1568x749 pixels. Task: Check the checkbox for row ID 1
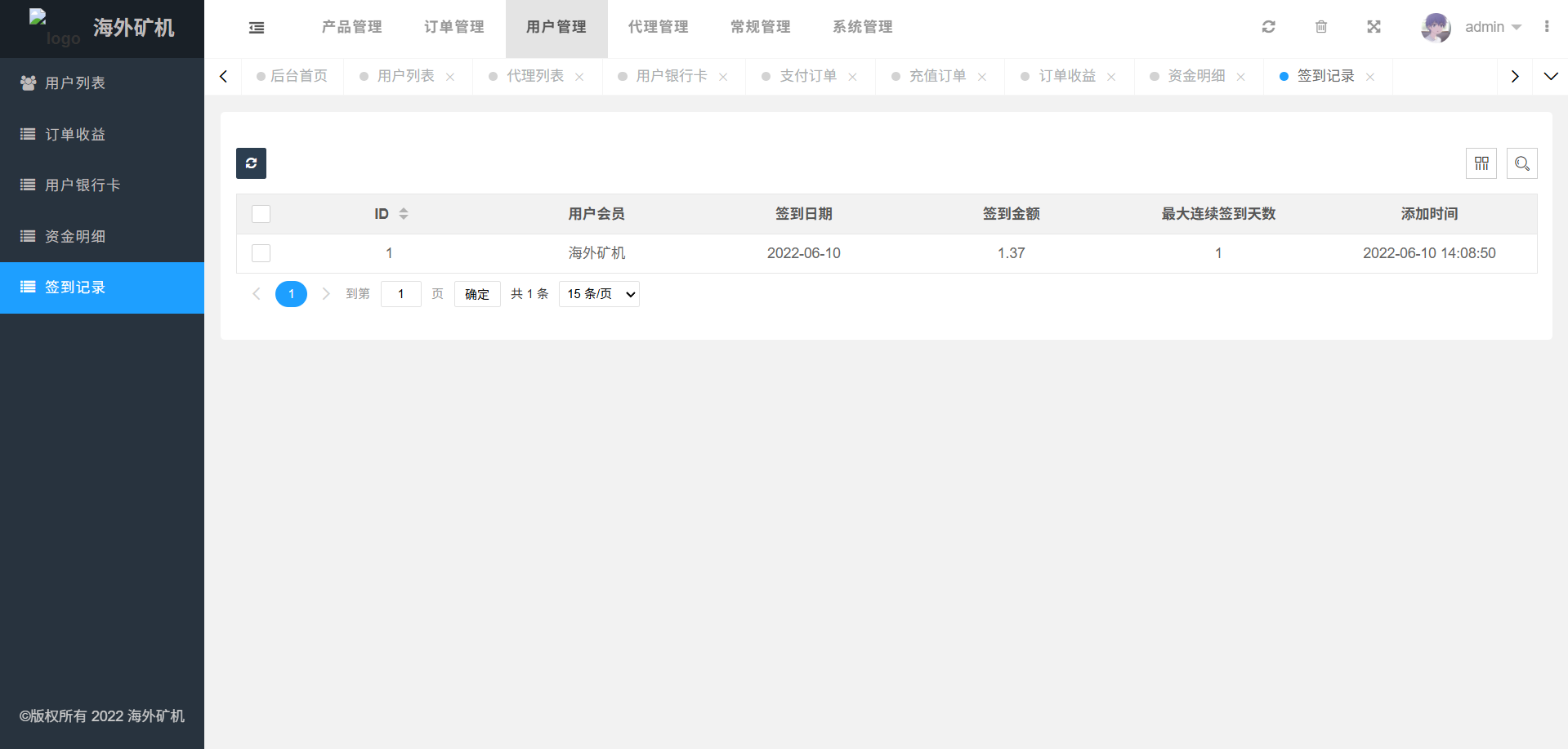coord(261,253)
